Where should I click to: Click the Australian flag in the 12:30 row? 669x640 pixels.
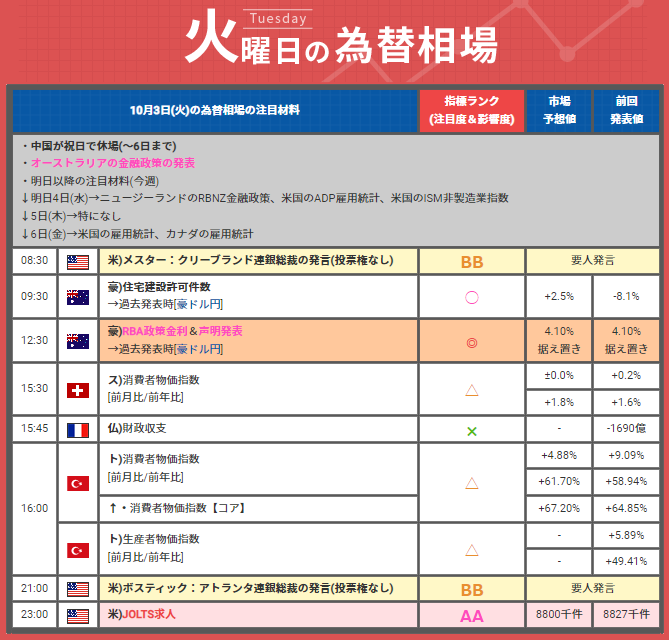pos(78,341)
